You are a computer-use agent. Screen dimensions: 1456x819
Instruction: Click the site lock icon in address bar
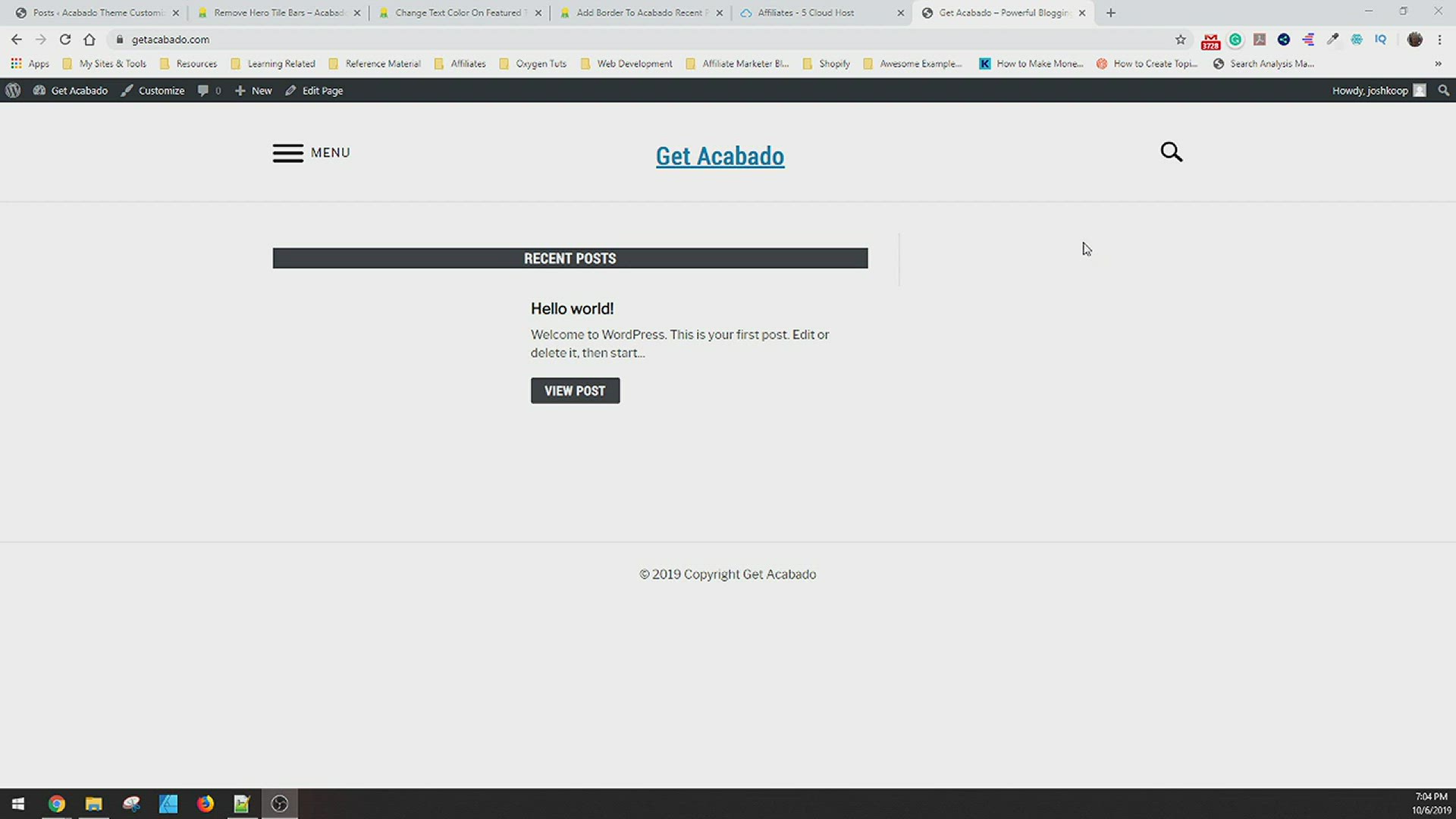point(119,39)
